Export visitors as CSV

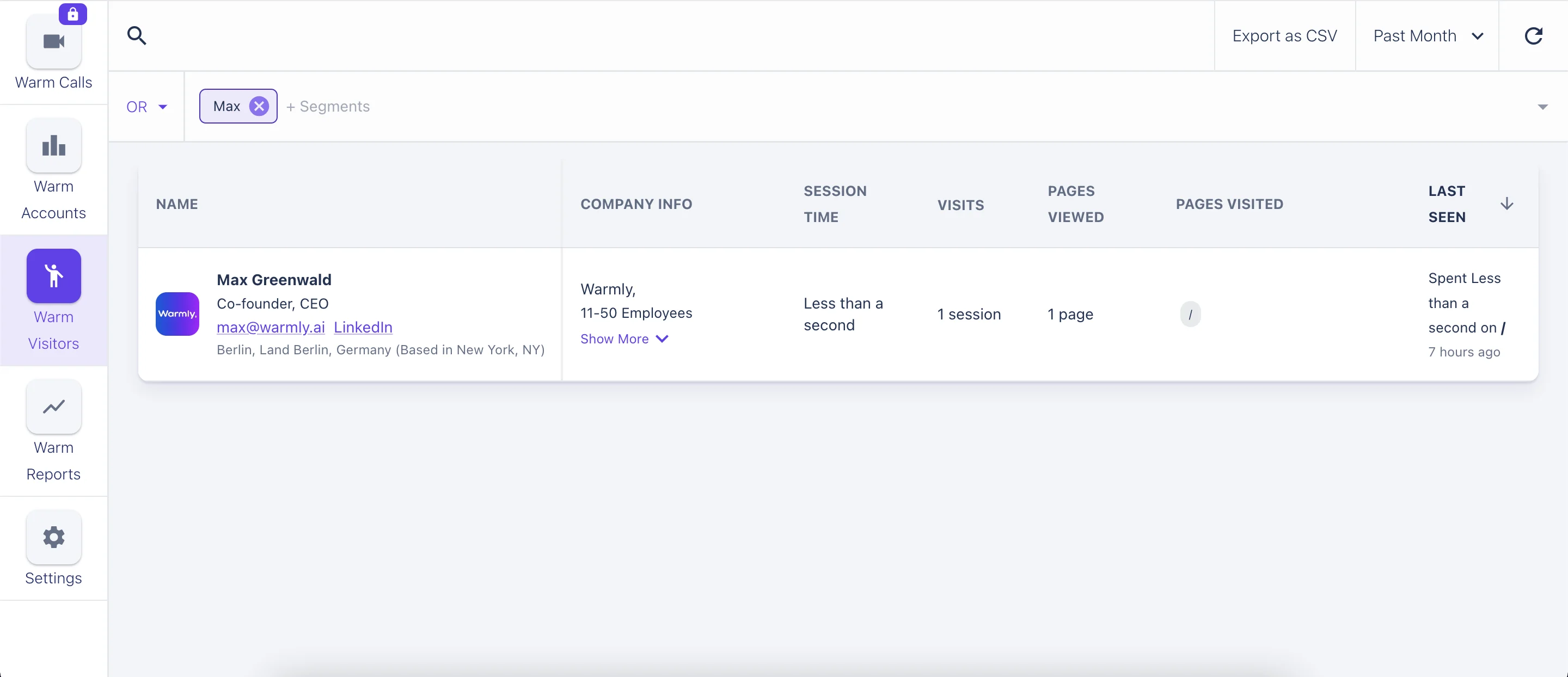[x=1284, y=36]
